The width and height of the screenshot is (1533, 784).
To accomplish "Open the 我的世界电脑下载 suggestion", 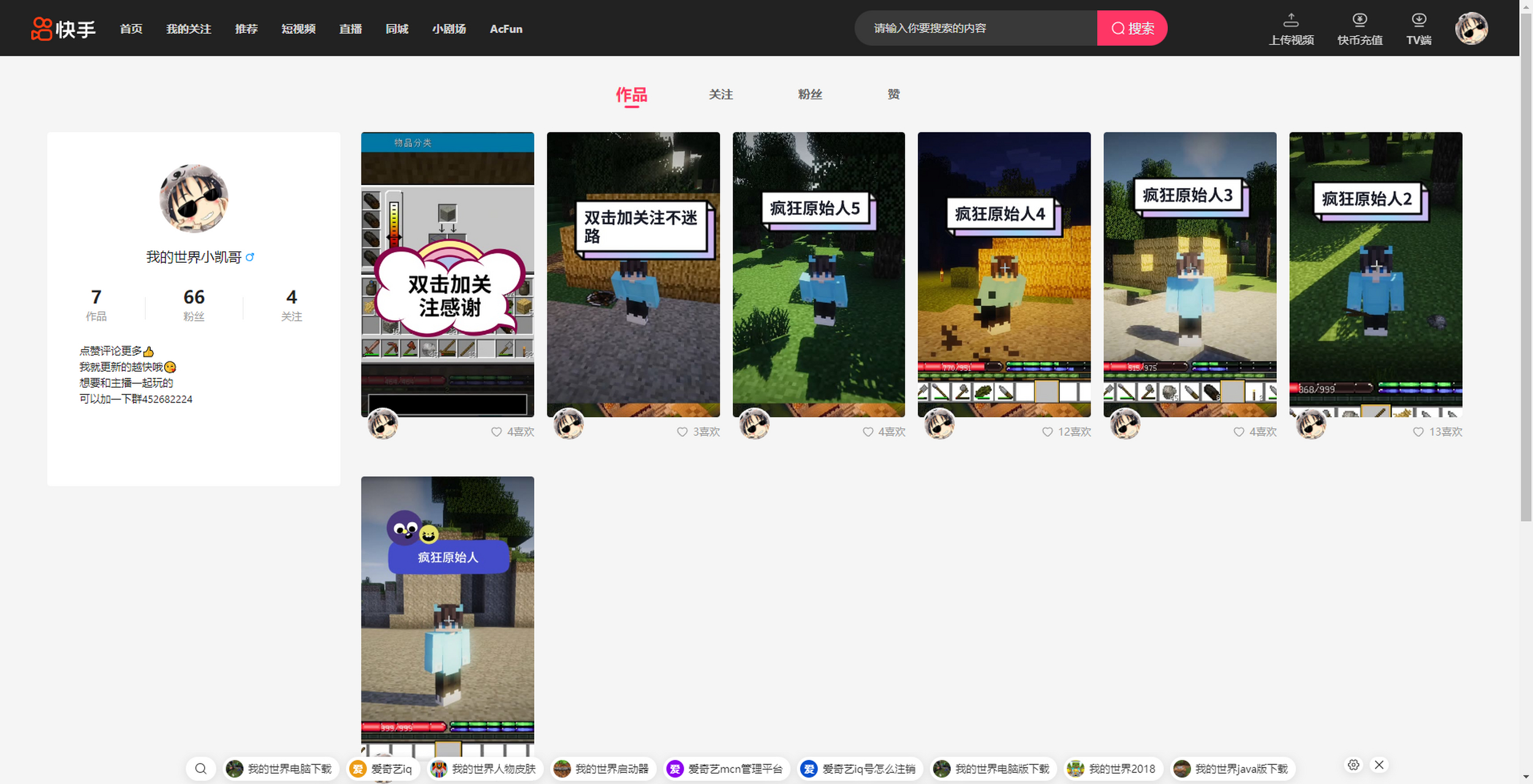I will click(x=281, y=769).
